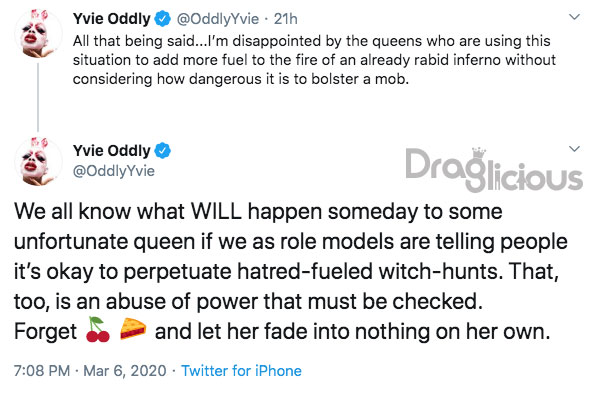Click the Draglicious watermark logo
The width and height of the screenshot is (596, 394).
coord(493,170)
